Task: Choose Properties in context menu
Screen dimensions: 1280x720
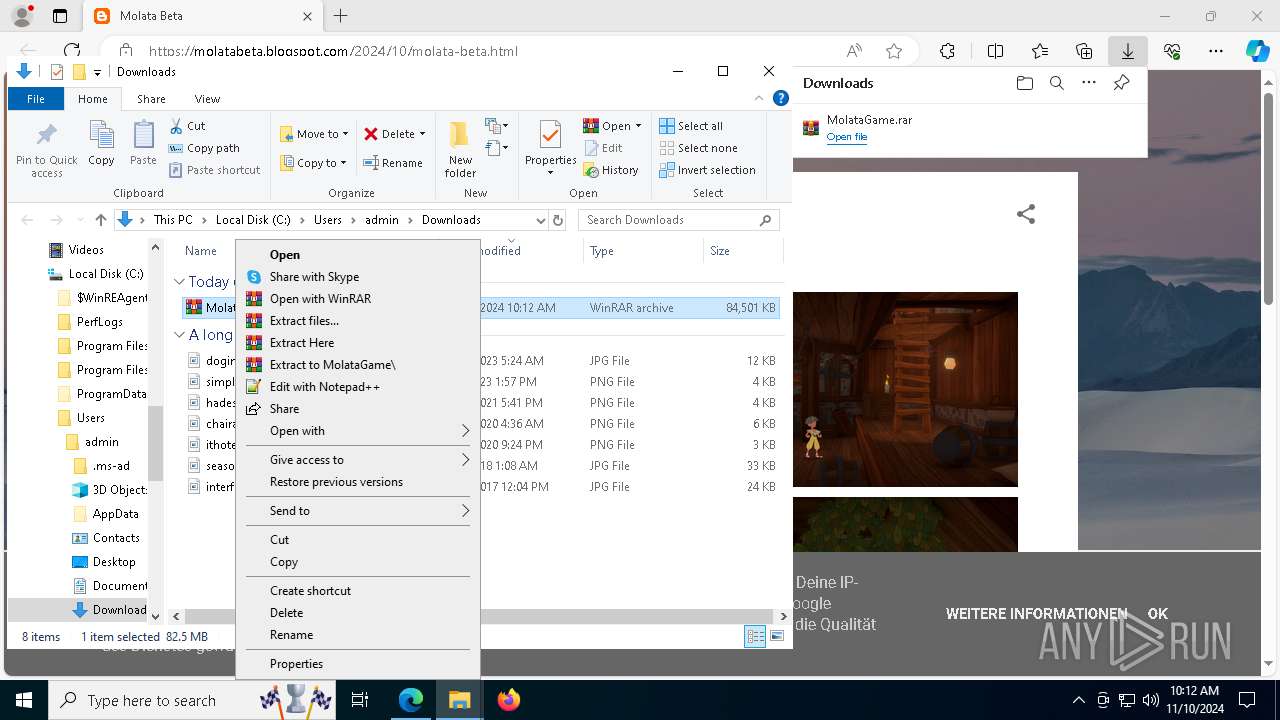Action: pyautogui.click(x=296, y=664)
